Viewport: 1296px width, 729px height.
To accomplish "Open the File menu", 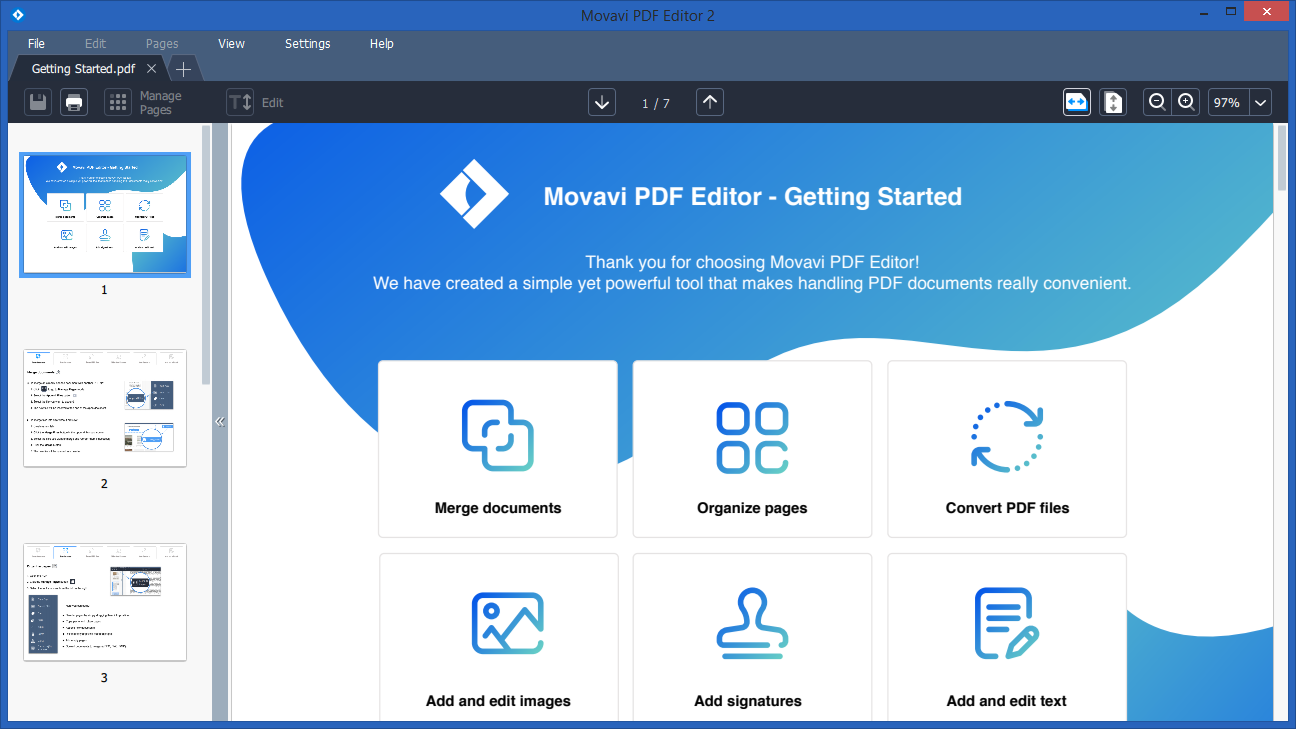I will point(37,44).
